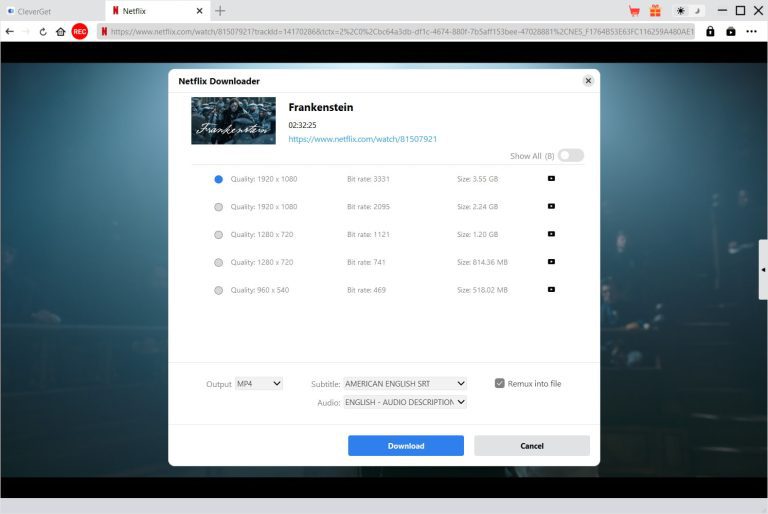Click video icon for 3.55 GB row
This screenshot has width=768, height=514.
551,179
